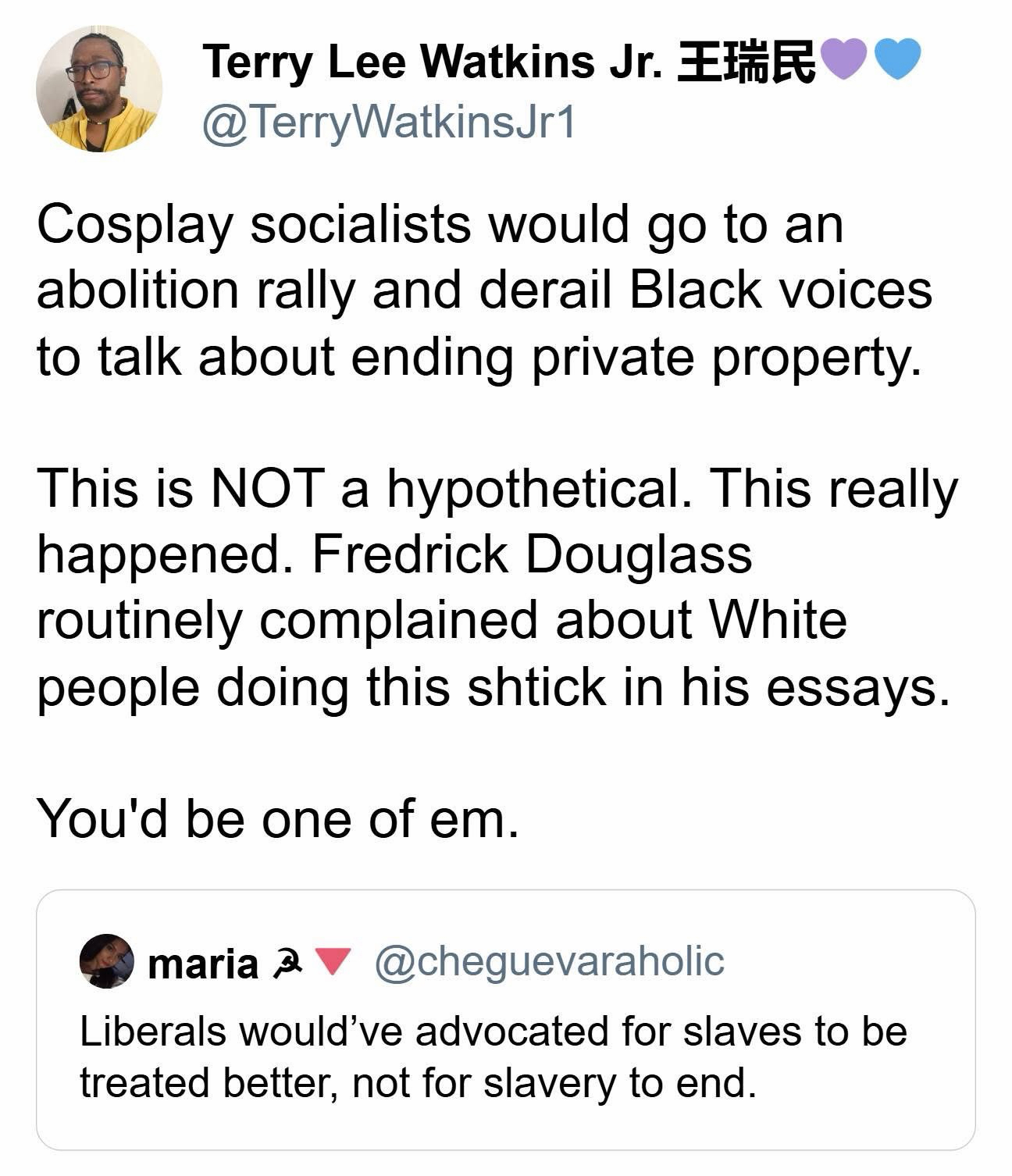Click the Chinese characters 王瑞民 in the name
The height and width of the screenshot is (1176, 1012).
point(746,62)
